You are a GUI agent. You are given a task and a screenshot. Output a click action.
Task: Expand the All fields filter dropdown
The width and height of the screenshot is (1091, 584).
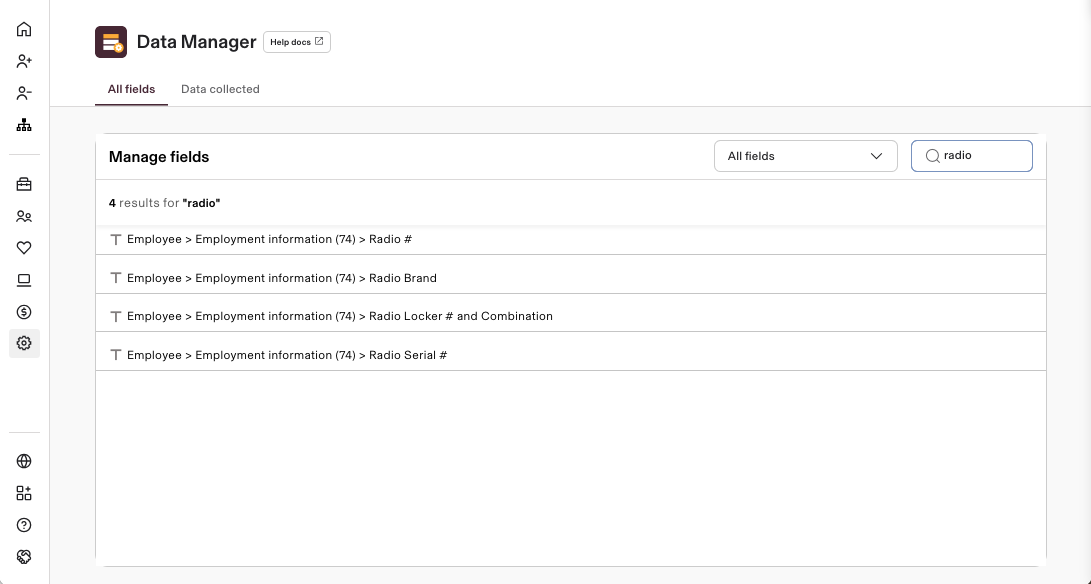[x=805, y=156]
